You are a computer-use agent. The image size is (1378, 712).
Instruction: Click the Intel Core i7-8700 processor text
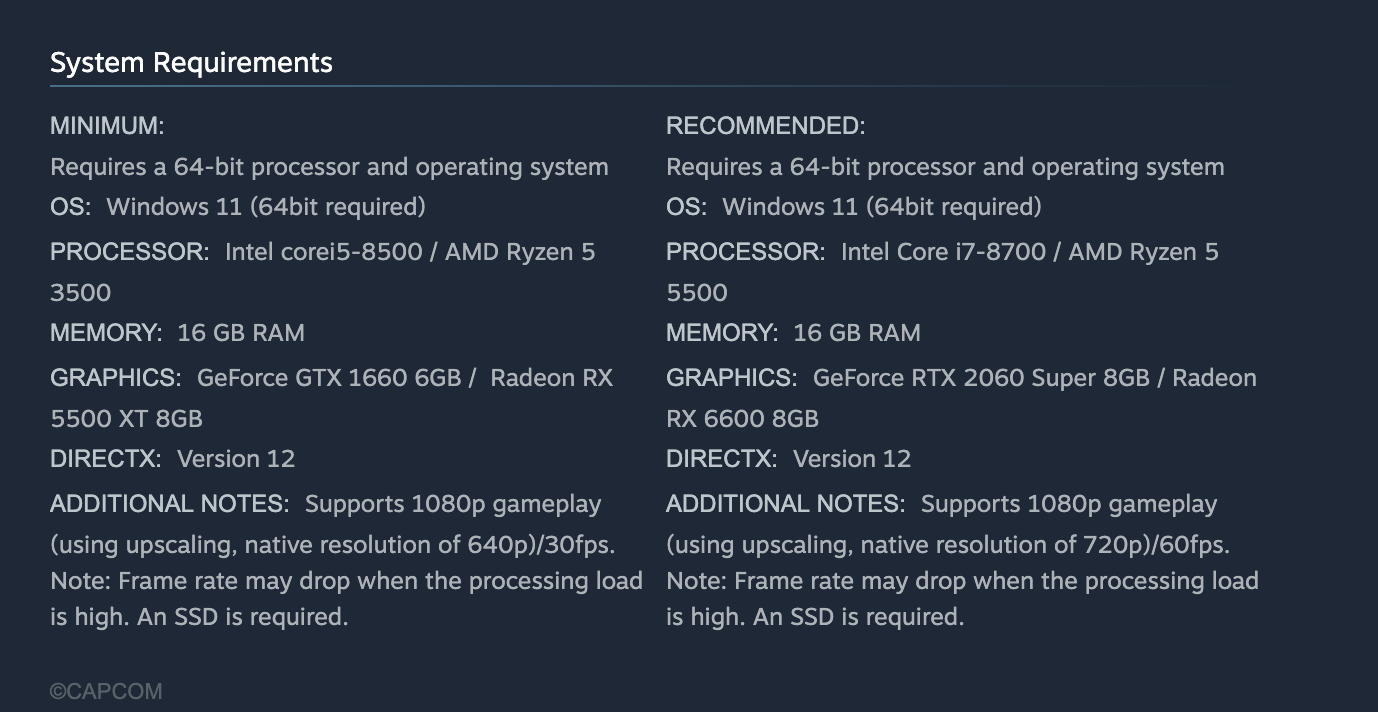pyautogui.click(x=943, y=252)
